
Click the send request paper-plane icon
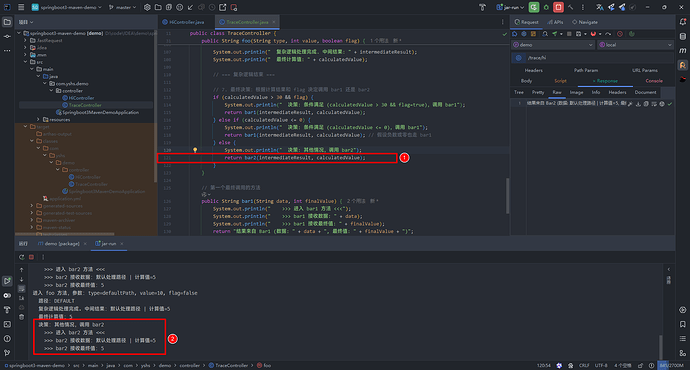[x=554, y=34]
